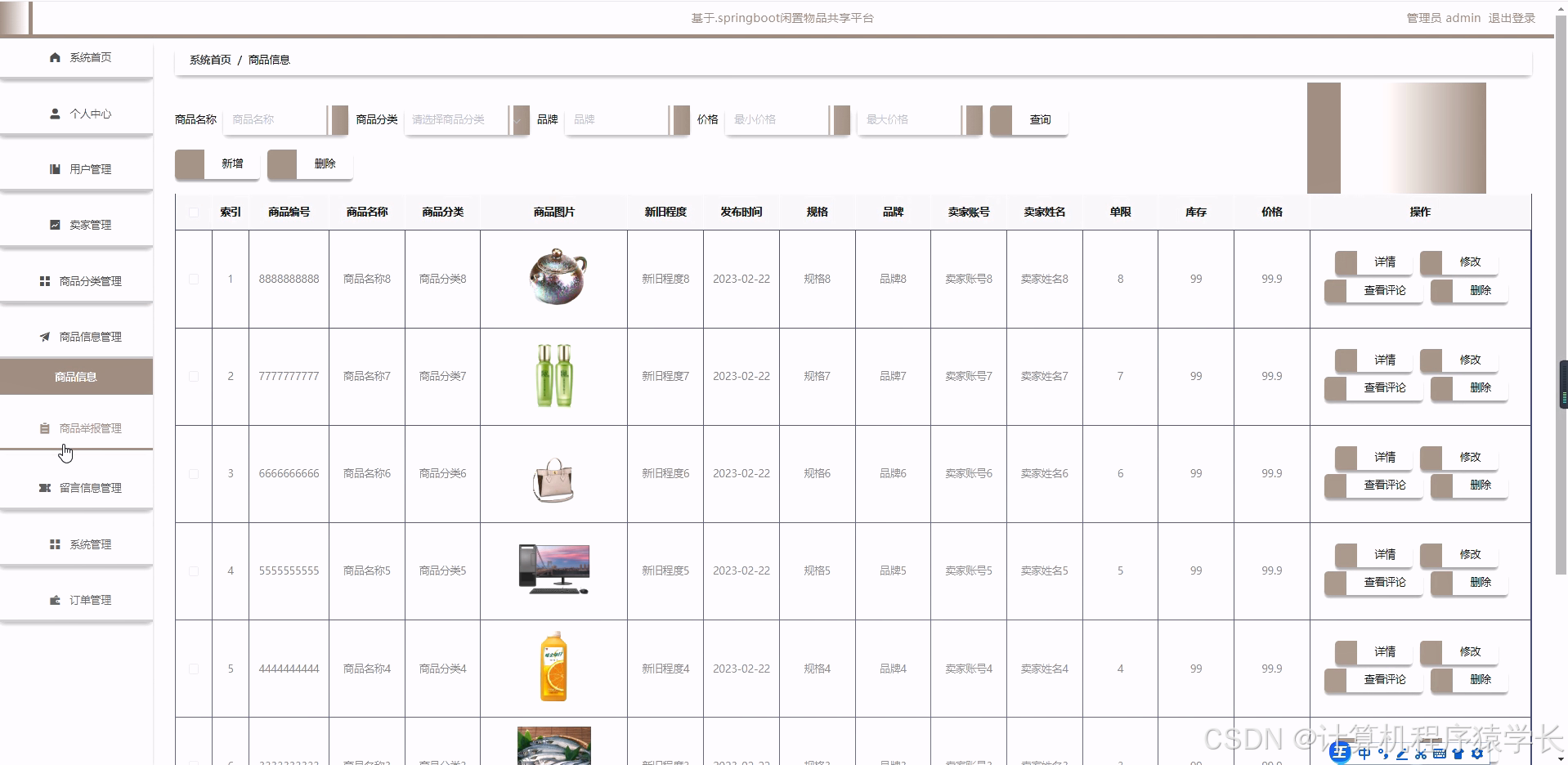Click the icon beside 订单管理
Viewport: 1568px width, 765px height.
coord(55,600)
